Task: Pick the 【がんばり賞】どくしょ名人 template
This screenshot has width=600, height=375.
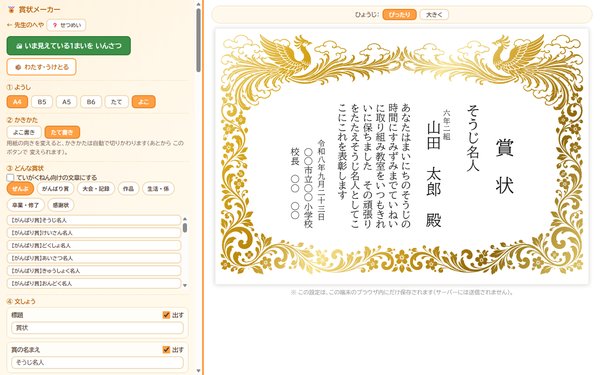Action: pyautogui.click(x=94, y=245)
